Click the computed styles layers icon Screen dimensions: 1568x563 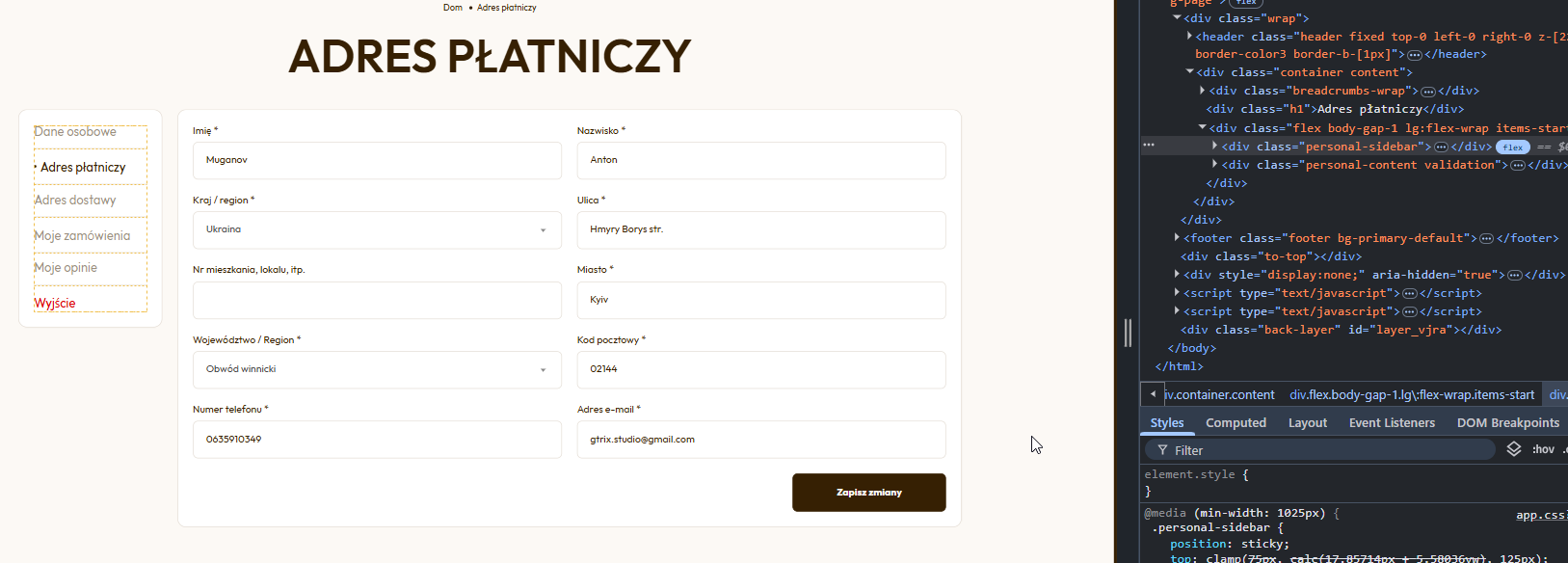pos(1514,449)
